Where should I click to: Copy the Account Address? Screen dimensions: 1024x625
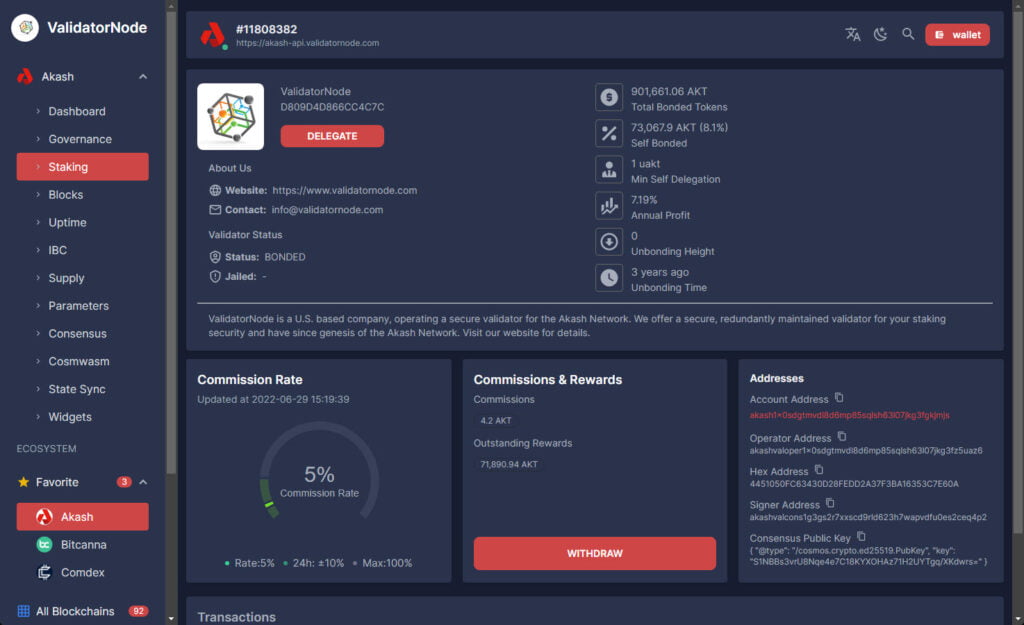coord(839,398)
